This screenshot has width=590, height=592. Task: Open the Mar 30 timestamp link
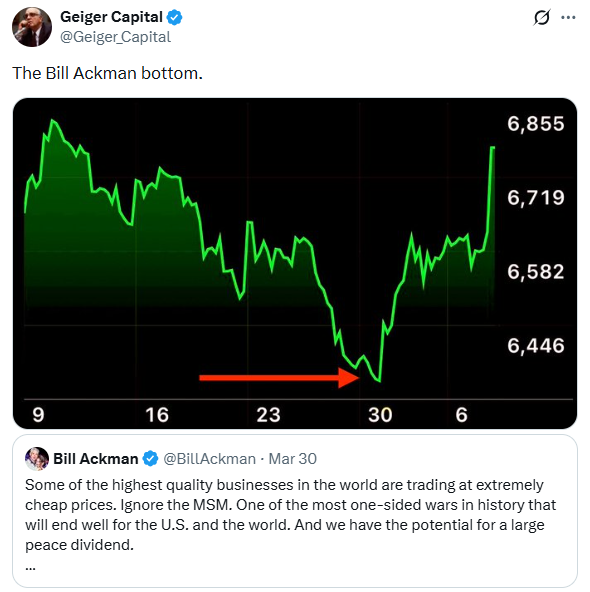[x=293, y=459]
